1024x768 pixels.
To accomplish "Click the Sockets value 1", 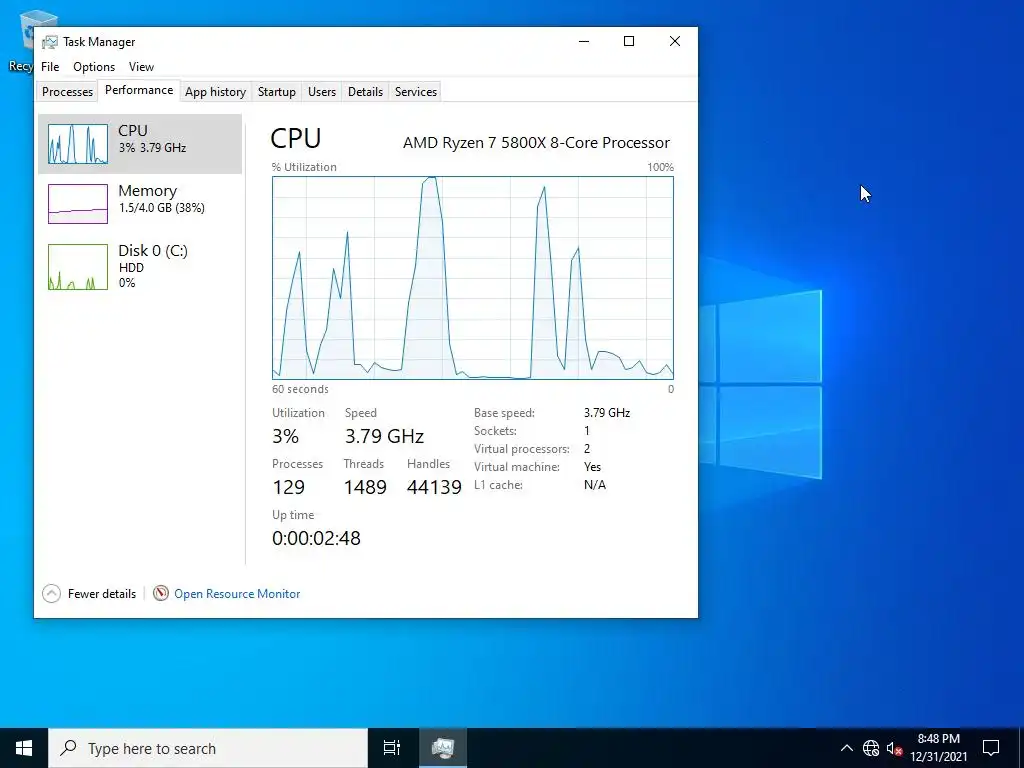I will (587, 431).
